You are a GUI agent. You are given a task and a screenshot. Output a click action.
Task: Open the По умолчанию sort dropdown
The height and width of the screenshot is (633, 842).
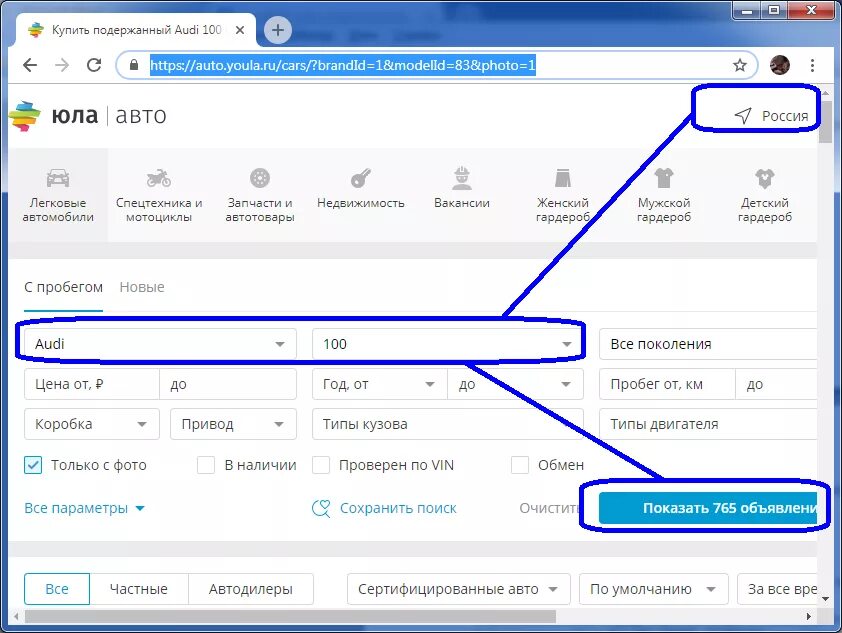pos(654,589)
